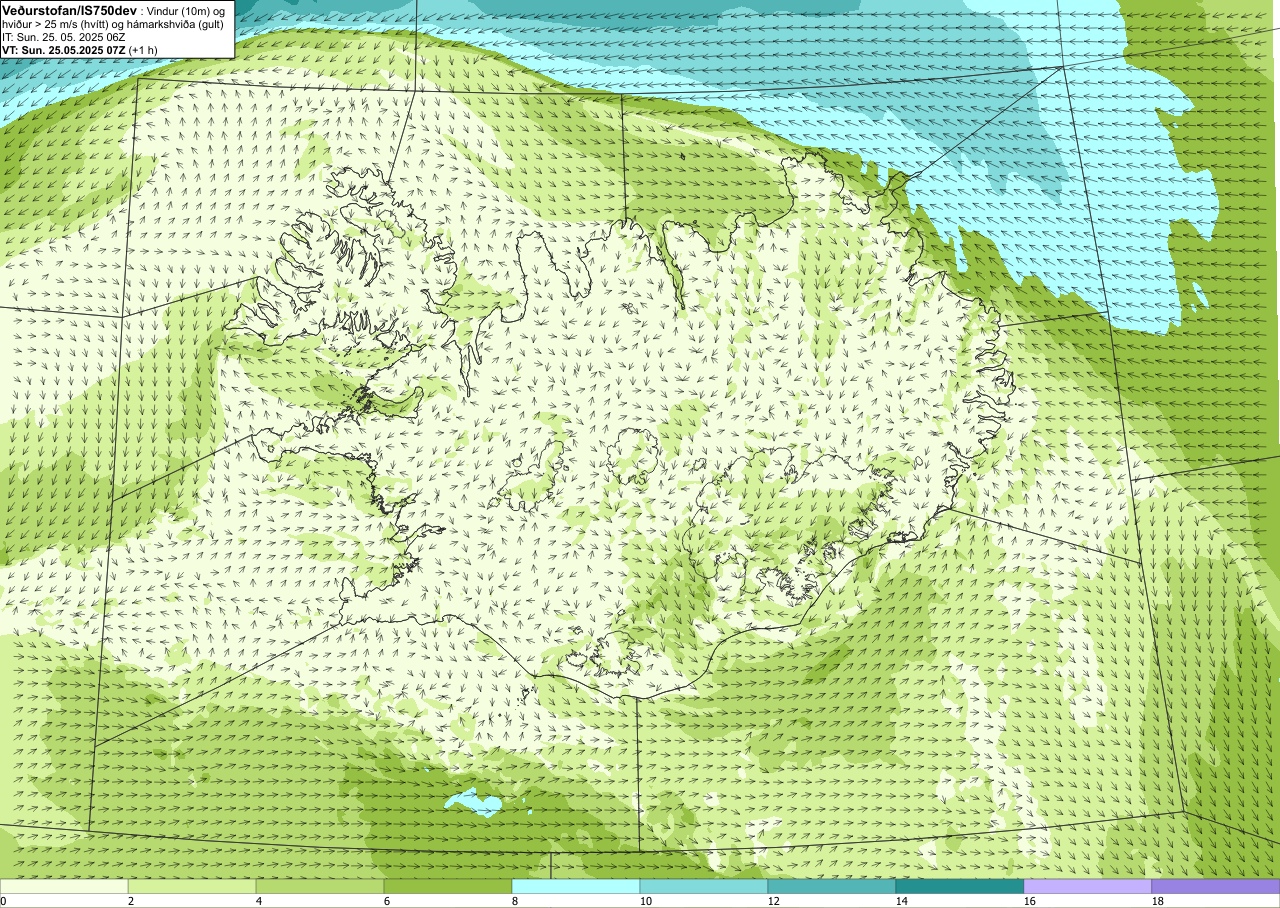
Task: Click the 'IT: Sun. 25. 05. 2025 06Z' line
Action: coord(64,37)
